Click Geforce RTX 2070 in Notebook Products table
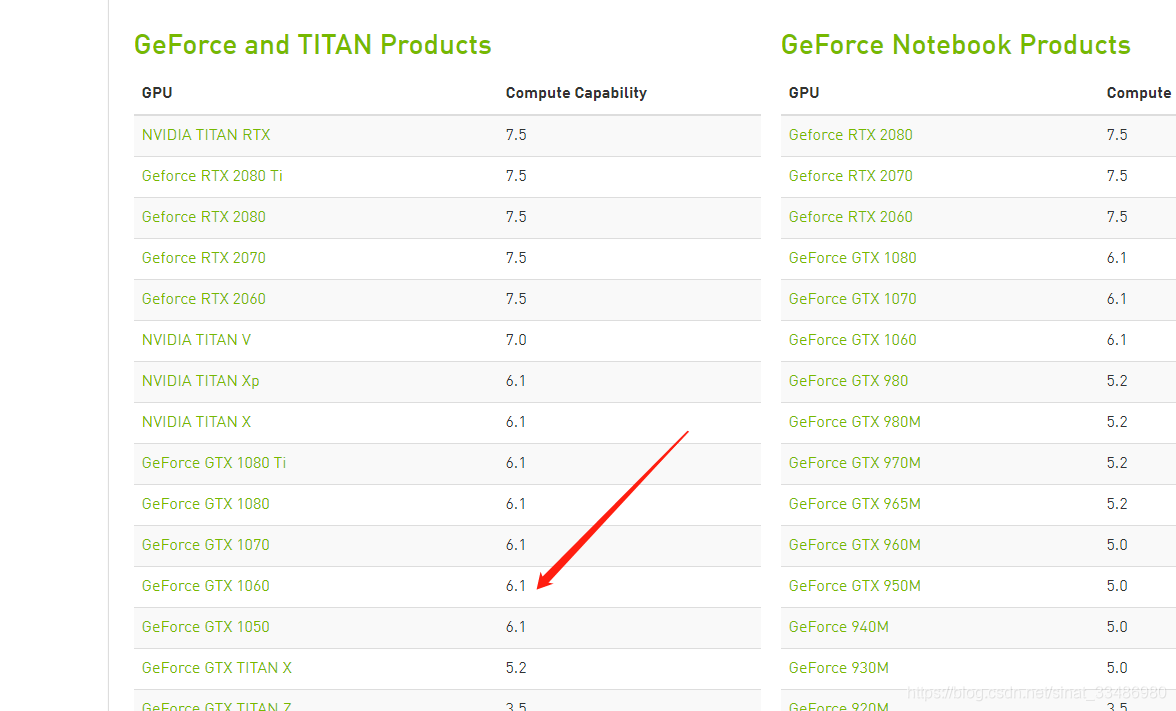The height and width of the screenshot is (711, 1176). coord(850,176)
